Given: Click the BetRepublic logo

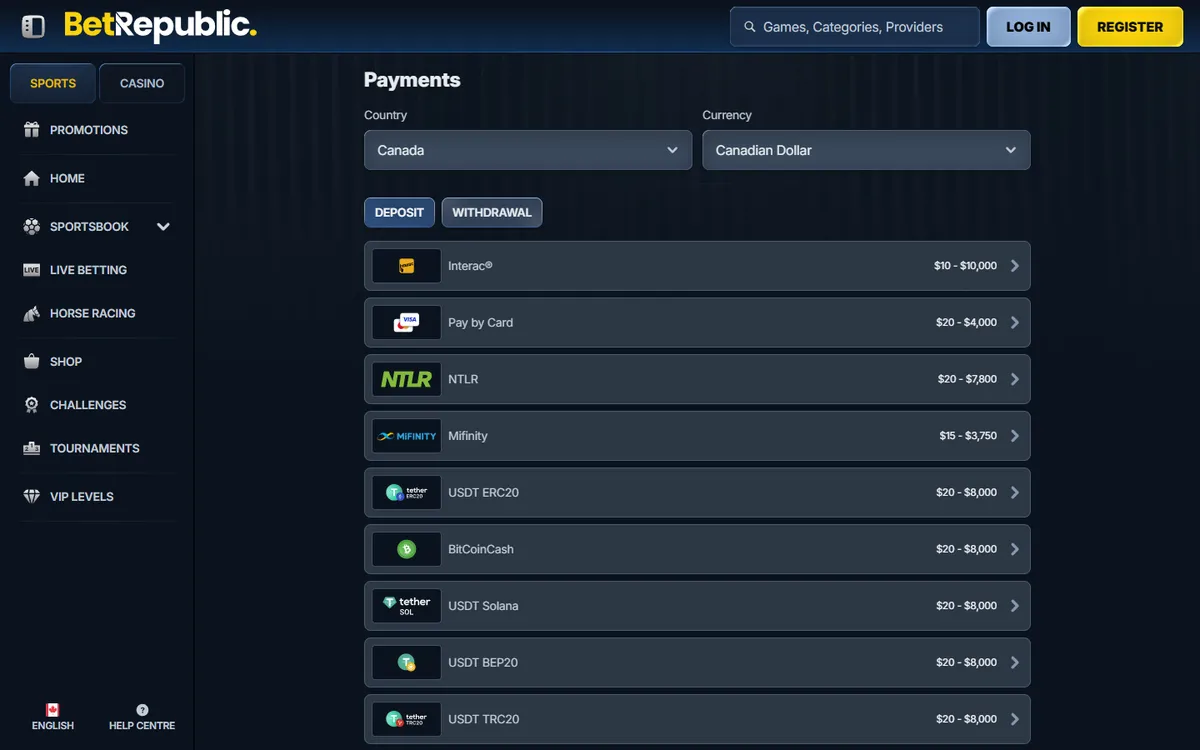Looking at the screenshot, I should (160, 26).
